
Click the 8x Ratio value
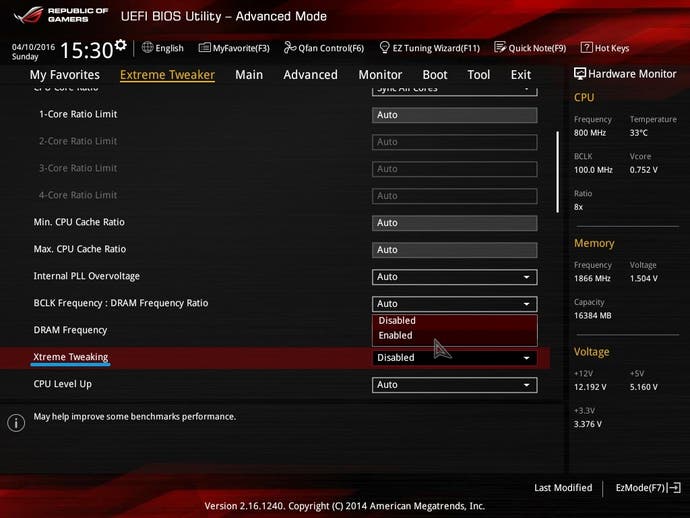point(578,207)
